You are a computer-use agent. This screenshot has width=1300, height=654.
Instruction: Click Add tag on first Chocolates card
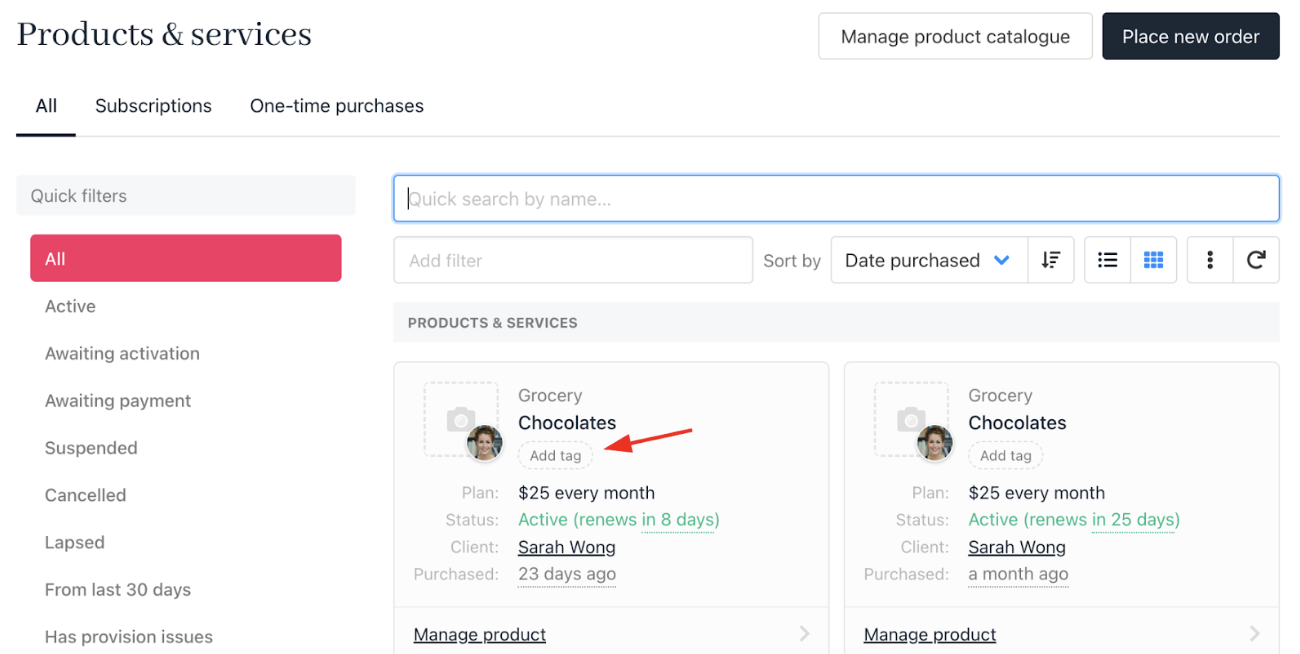pyautogui.click(x=555, y=456)
